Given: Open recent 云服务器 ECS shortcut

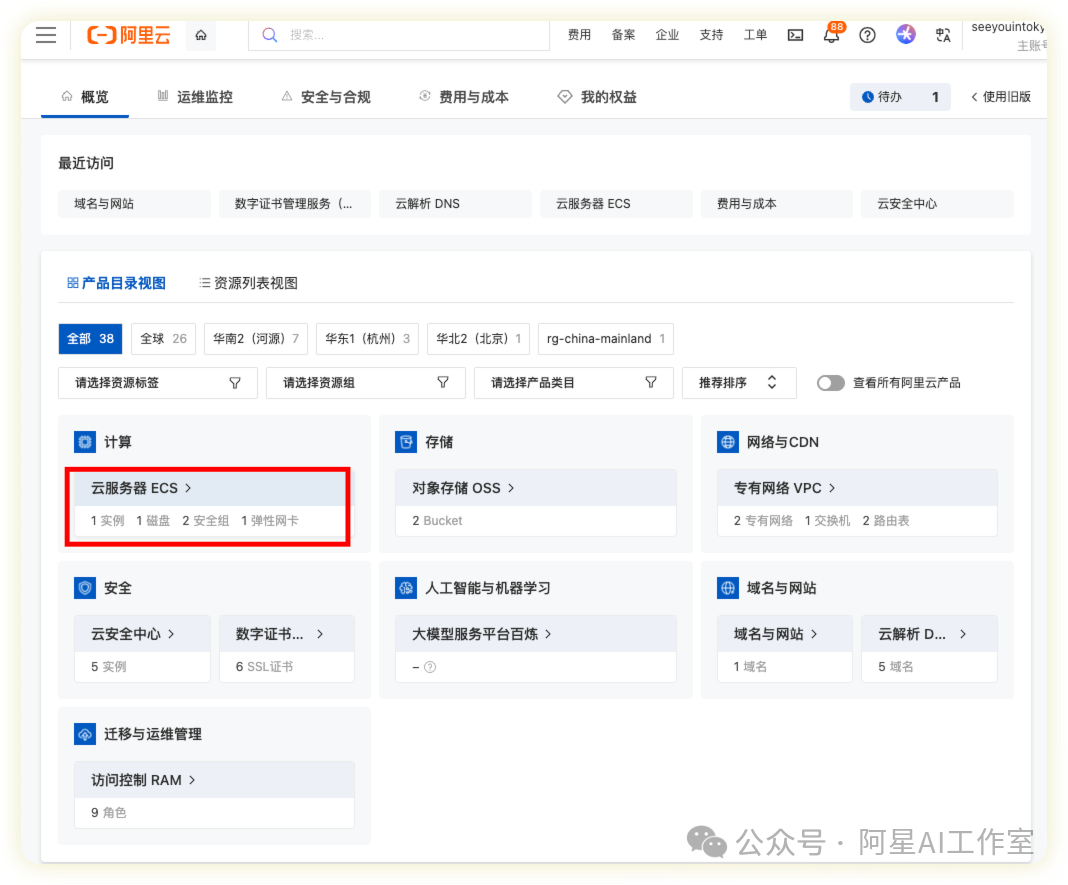Looking at the screenshot, I should click(616, 204).
